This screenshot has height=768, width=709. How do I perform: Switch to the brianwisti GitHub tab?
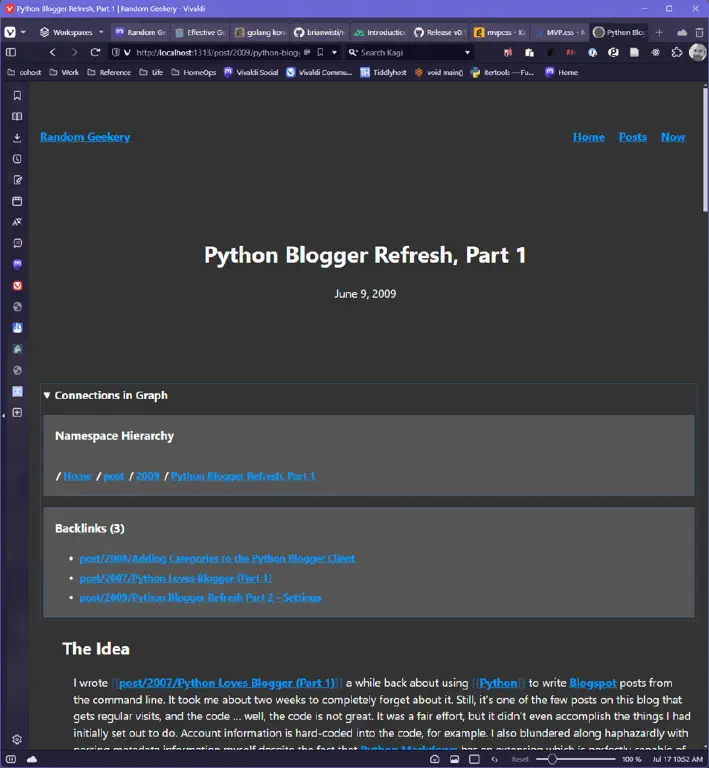320,32
